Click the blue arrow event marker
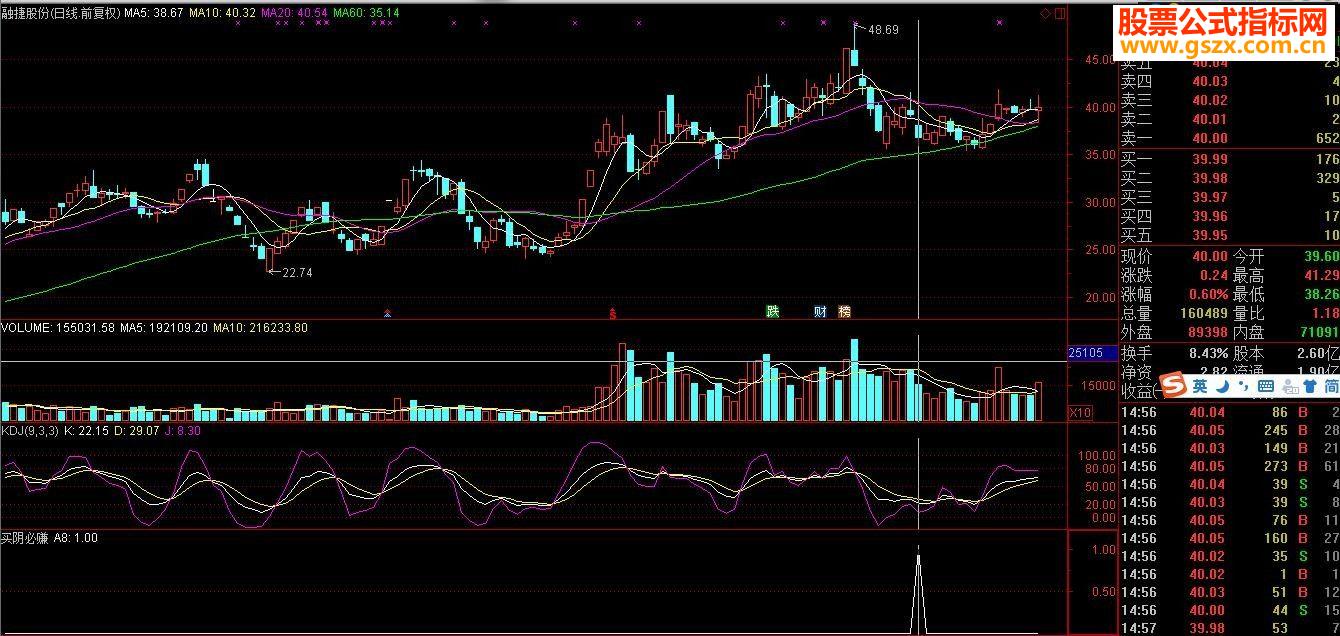1340x636 pixels. (x=388, y=313)
